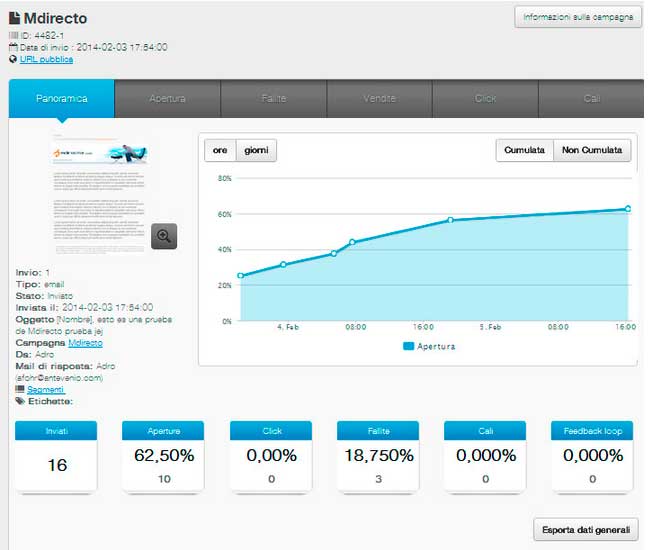Open the Click tab
The height and width of the screenshot is (550, 650).
point(485,99)
